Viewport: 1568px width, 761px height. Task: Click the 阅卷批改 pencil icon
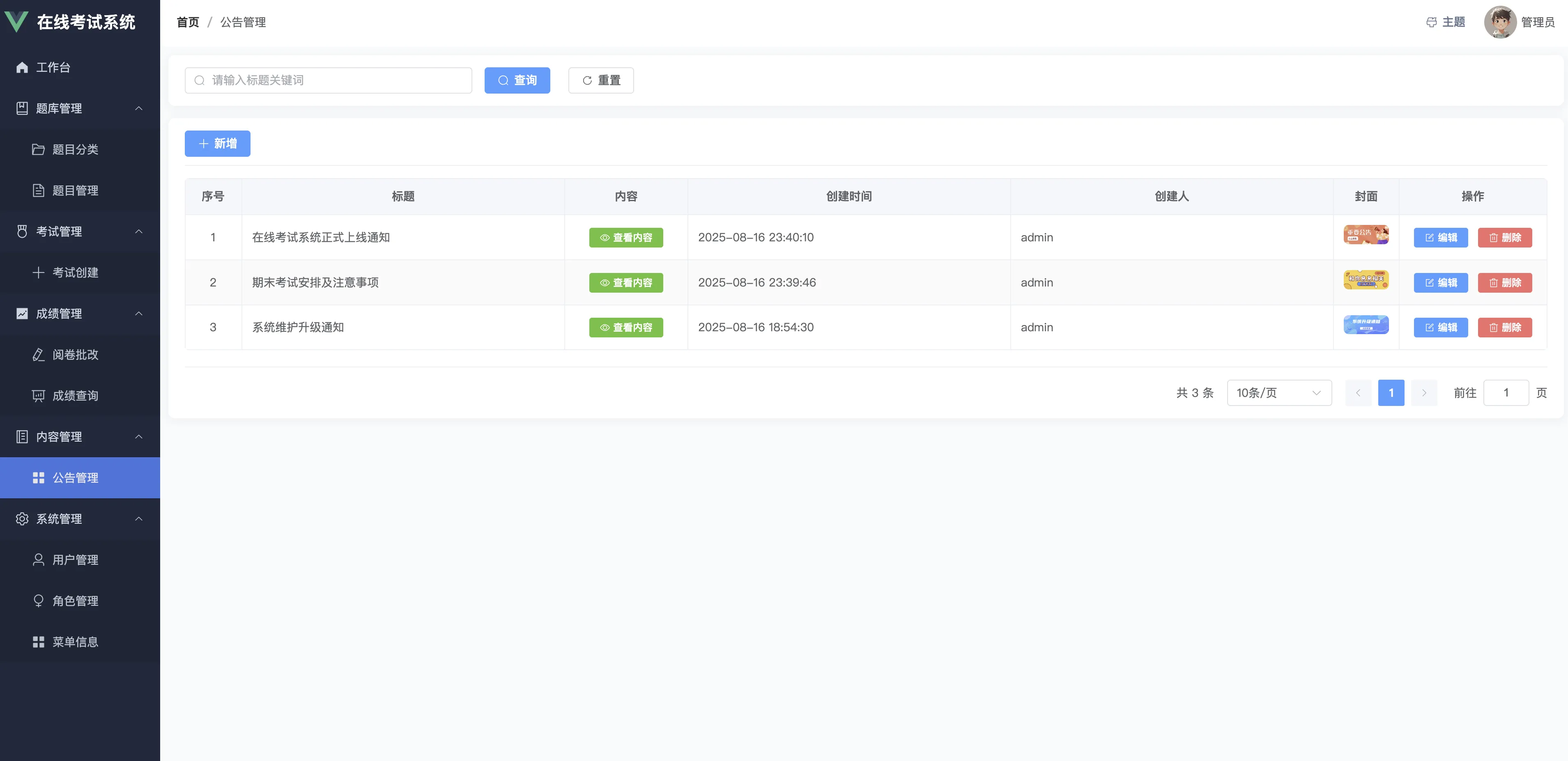[38, 355]
